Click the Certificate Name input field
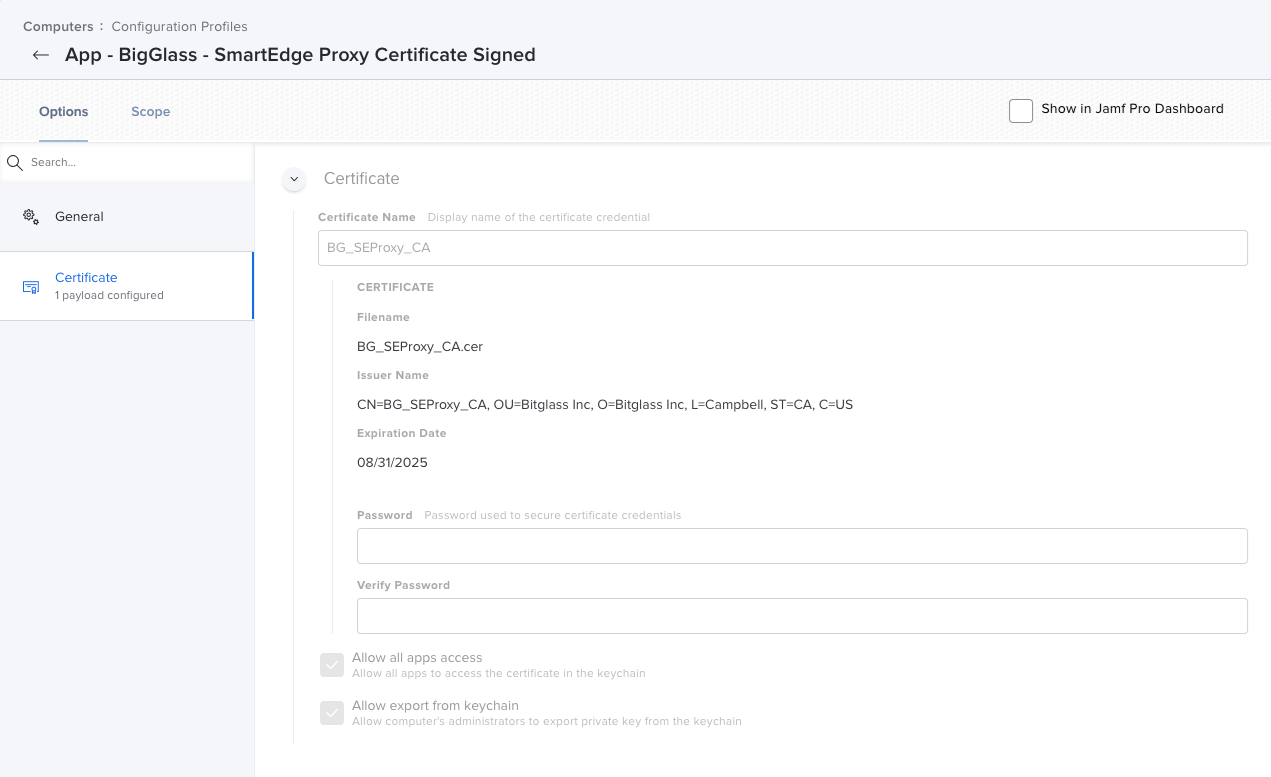The image size is (1271, 777). click(782, 247)
